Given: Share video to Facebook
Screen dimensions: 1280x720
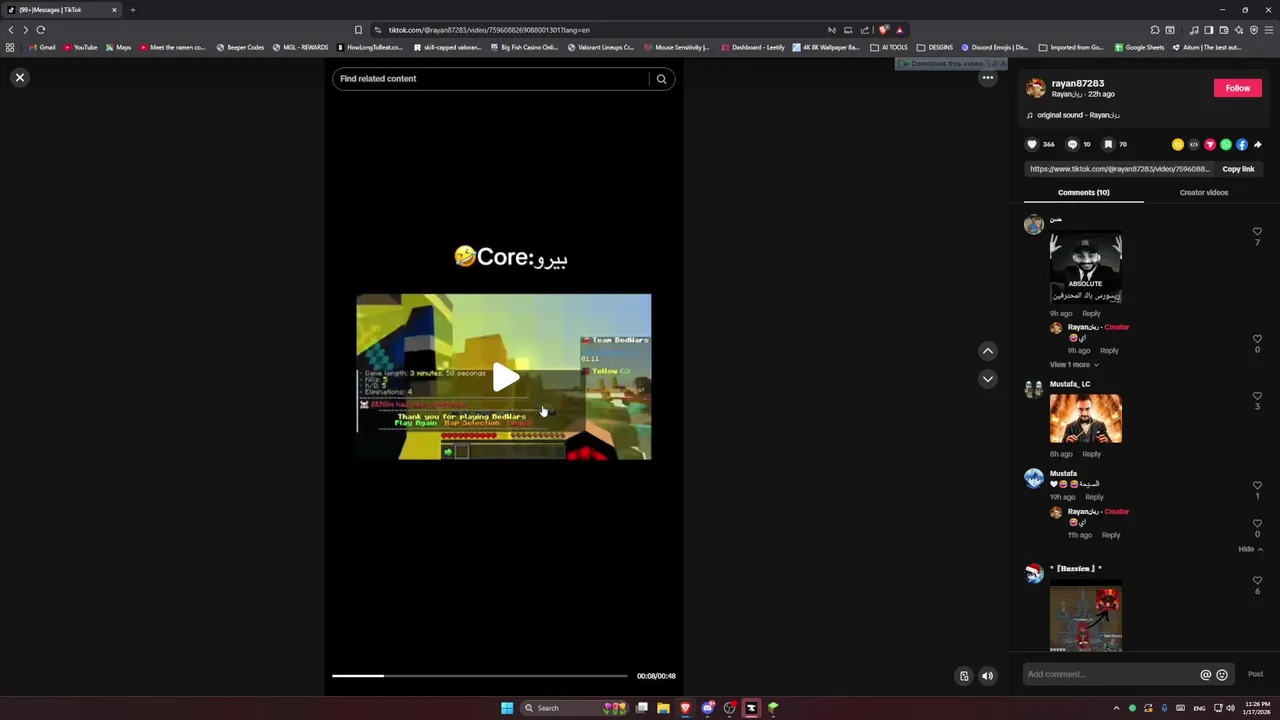Looking at the screenshot, I should point(1241,144).
